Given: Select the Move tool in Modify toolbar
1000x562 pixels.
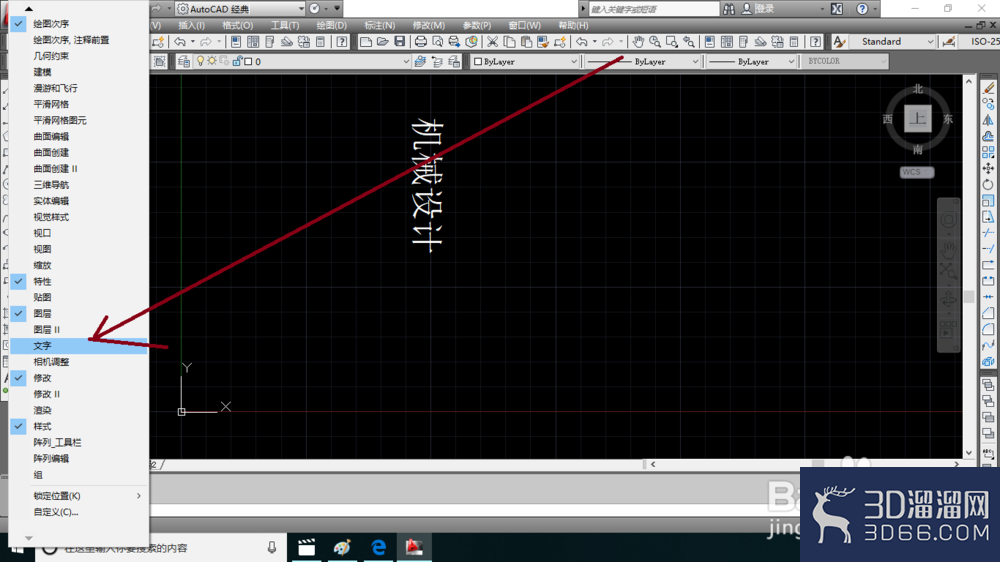Looking at the screenshot, I should coord(988,168).
